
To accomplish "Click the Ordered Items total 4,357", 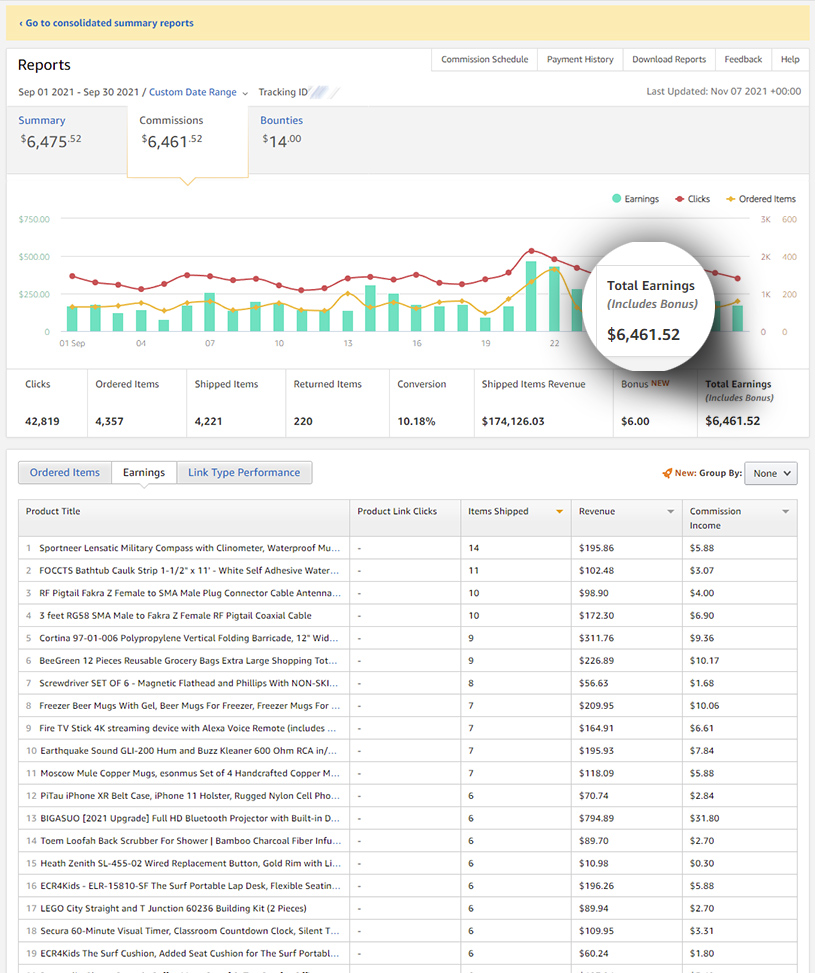I will pos(109,421).
